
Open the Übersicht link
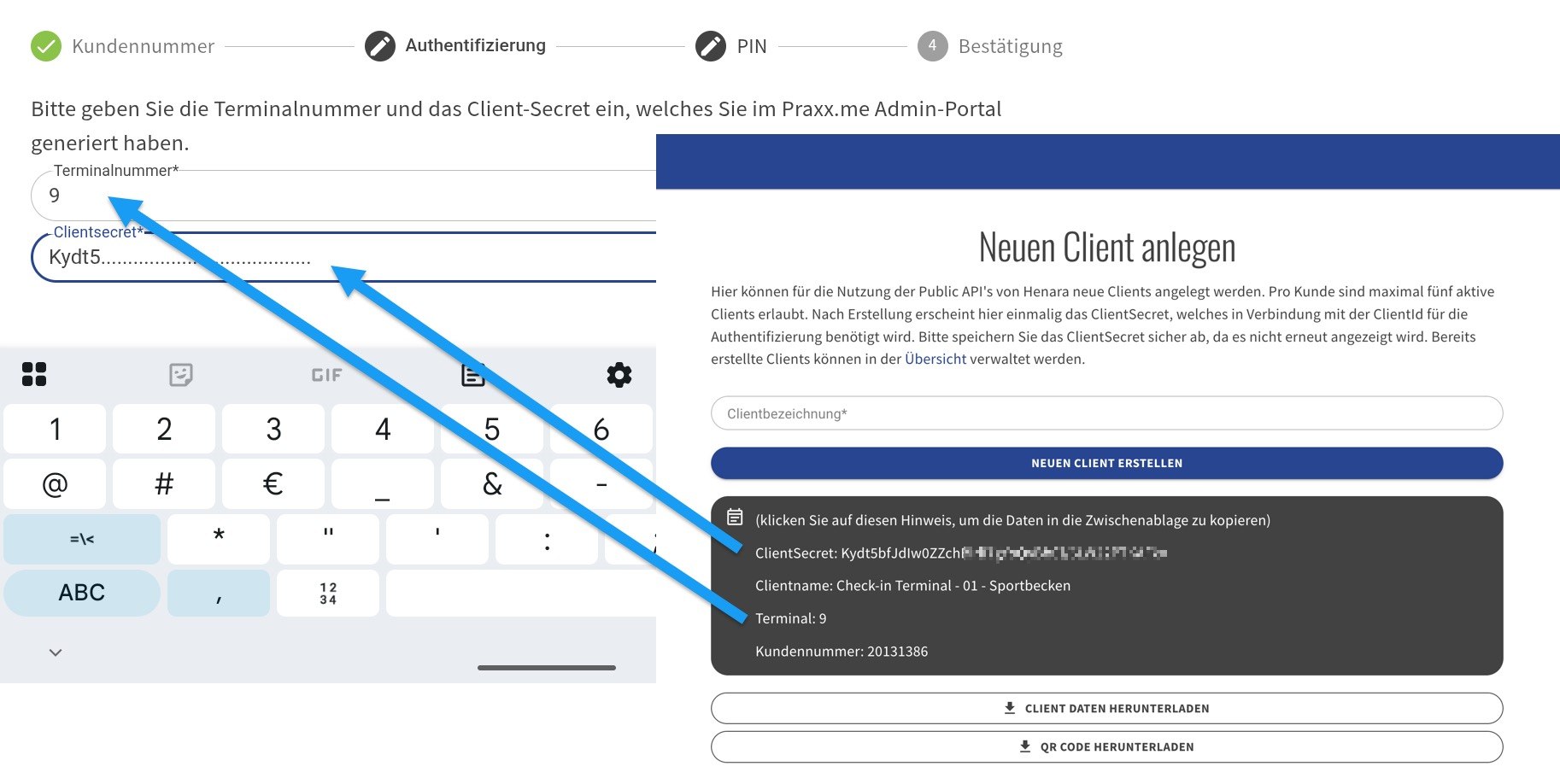935,359
